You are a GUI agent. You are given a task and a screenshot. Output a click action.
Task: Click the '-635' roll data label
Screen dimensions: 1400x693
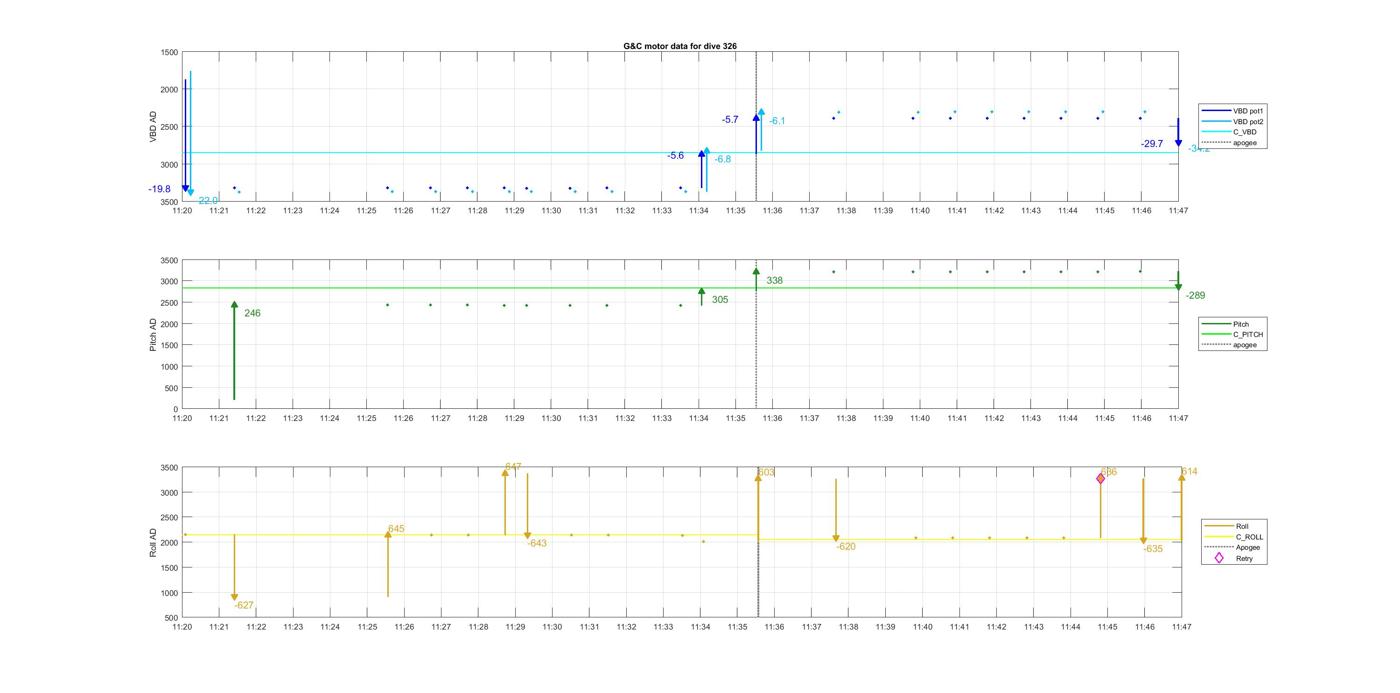click(1153, 549)
